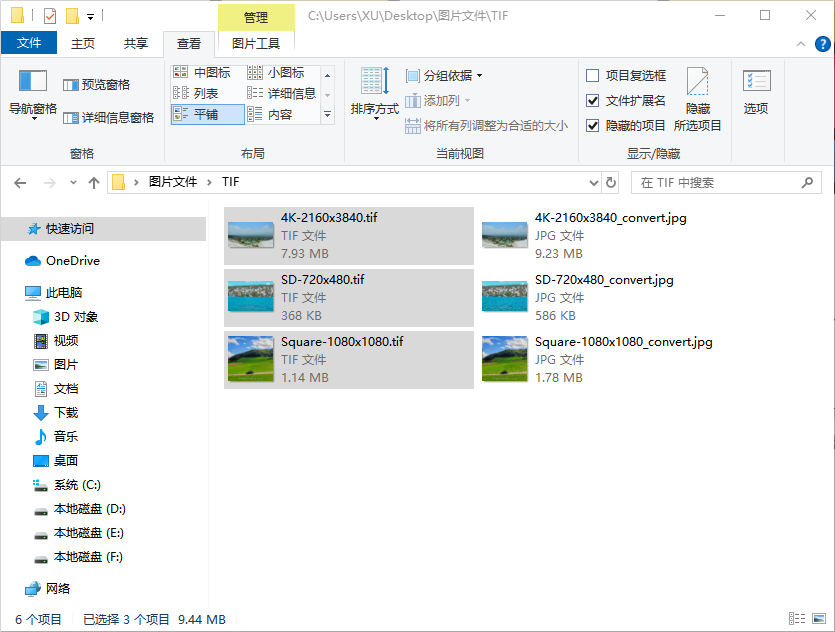Refresh the folder view
Viewport: 835px width, 632px height.
coord(609,182)
